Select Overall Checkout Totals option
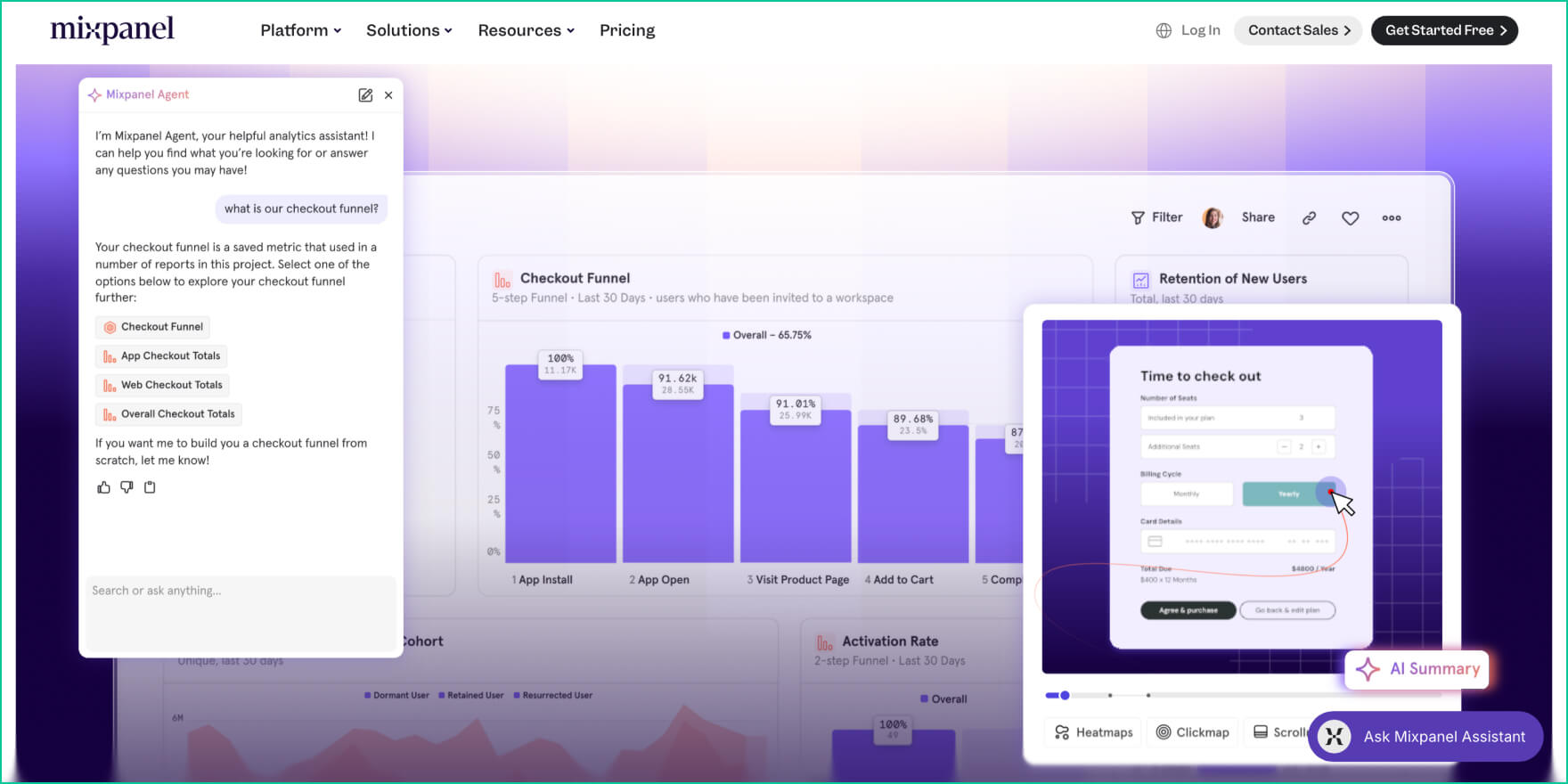Viewport: 1568px width, 784px height. [168, 414]
